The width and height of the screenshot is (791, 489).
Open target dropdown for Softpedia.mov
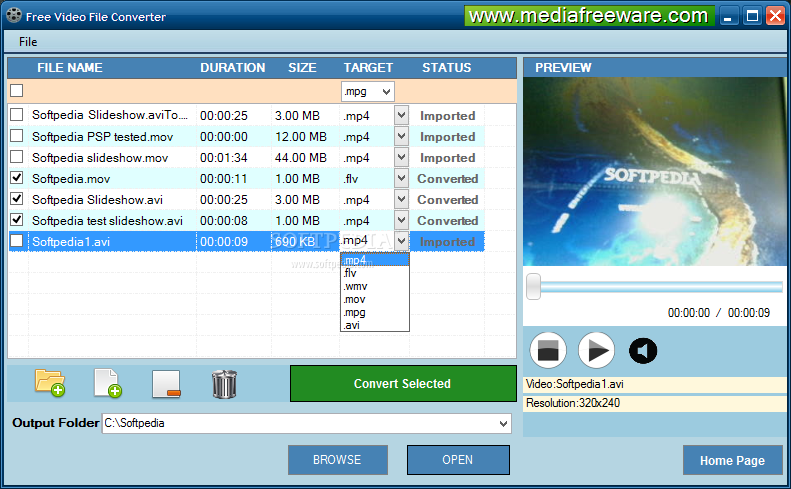pyautogui.click(x=401, y=178)
